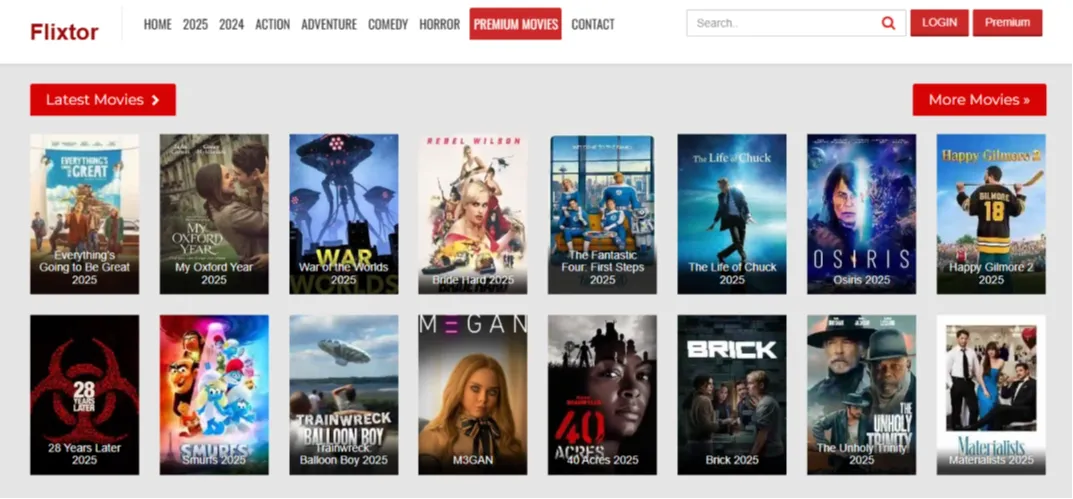
Task: Open Happy Gilmore 2 poster
Action: (x=991, y=214)
